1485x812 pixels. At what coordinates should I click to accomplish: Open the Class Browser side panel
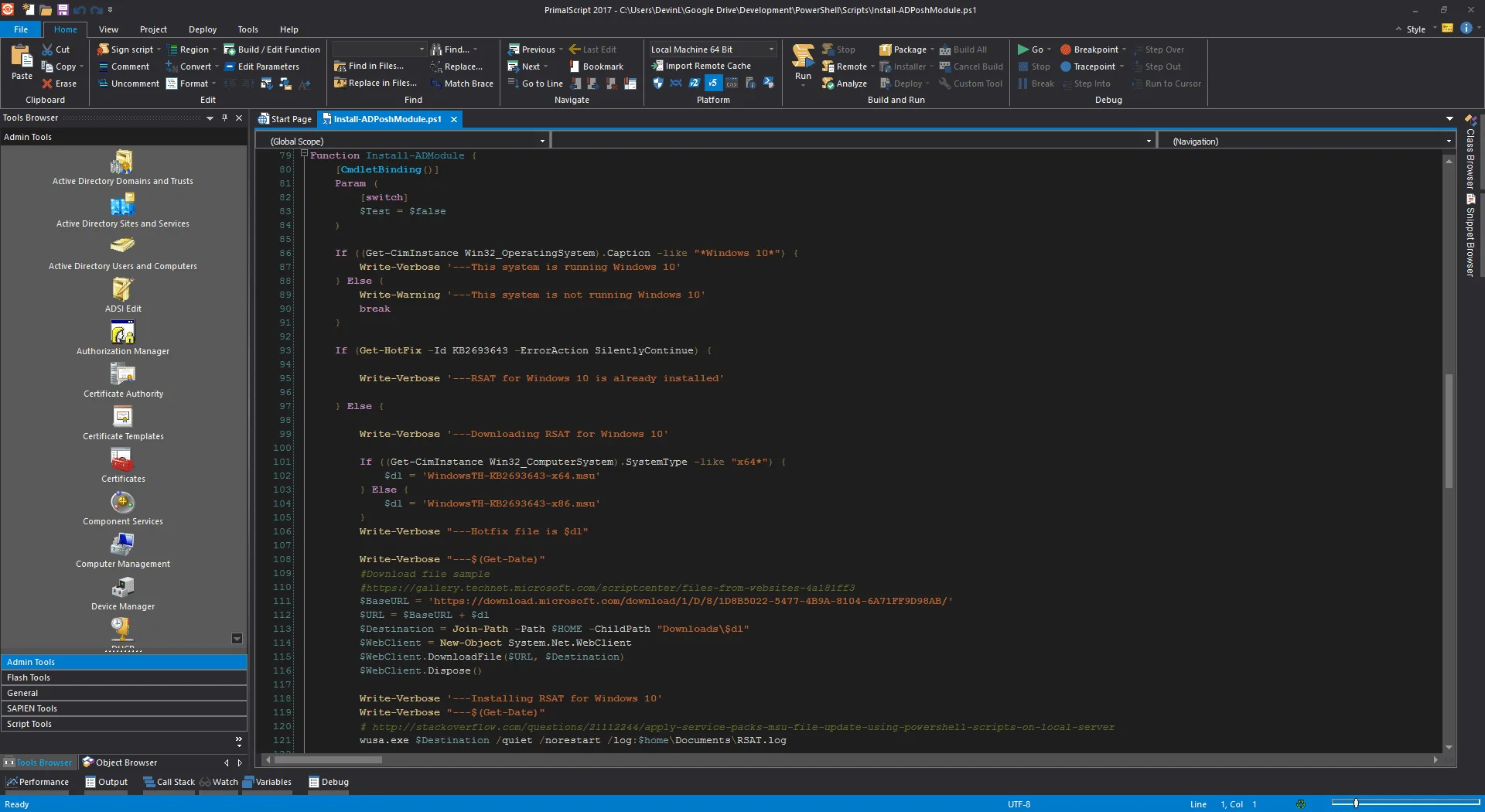1470,152
